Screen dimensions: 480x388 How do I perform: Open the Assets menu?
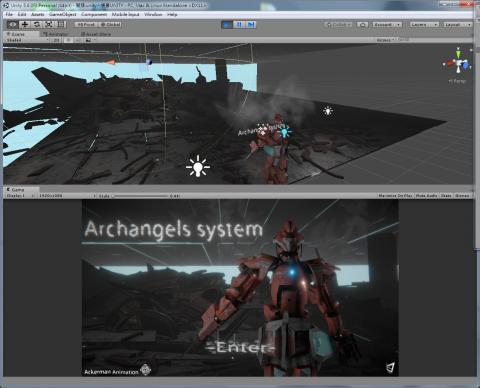[38, 14]
